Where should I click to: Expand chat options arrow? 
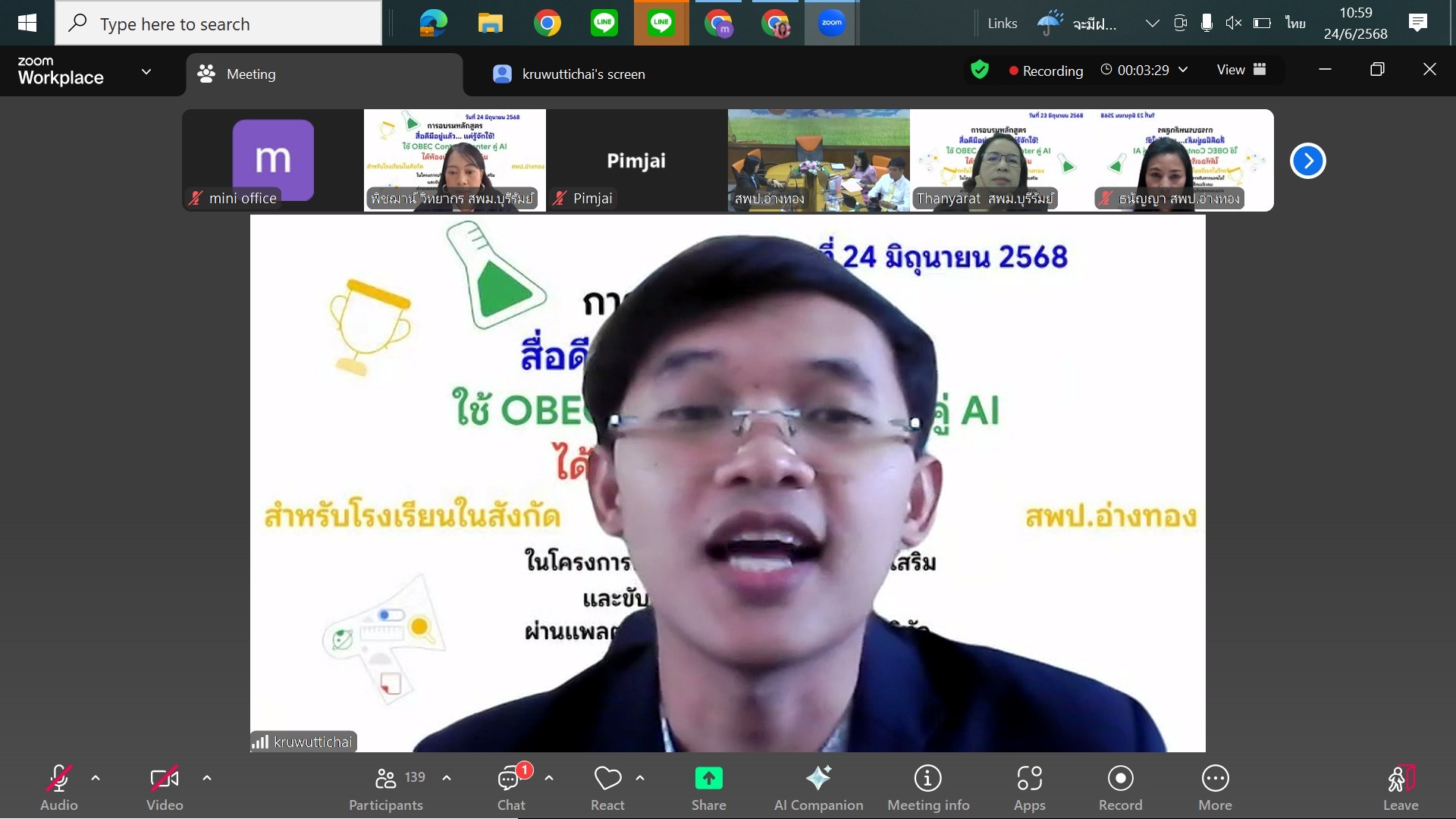tap(549, 778)
